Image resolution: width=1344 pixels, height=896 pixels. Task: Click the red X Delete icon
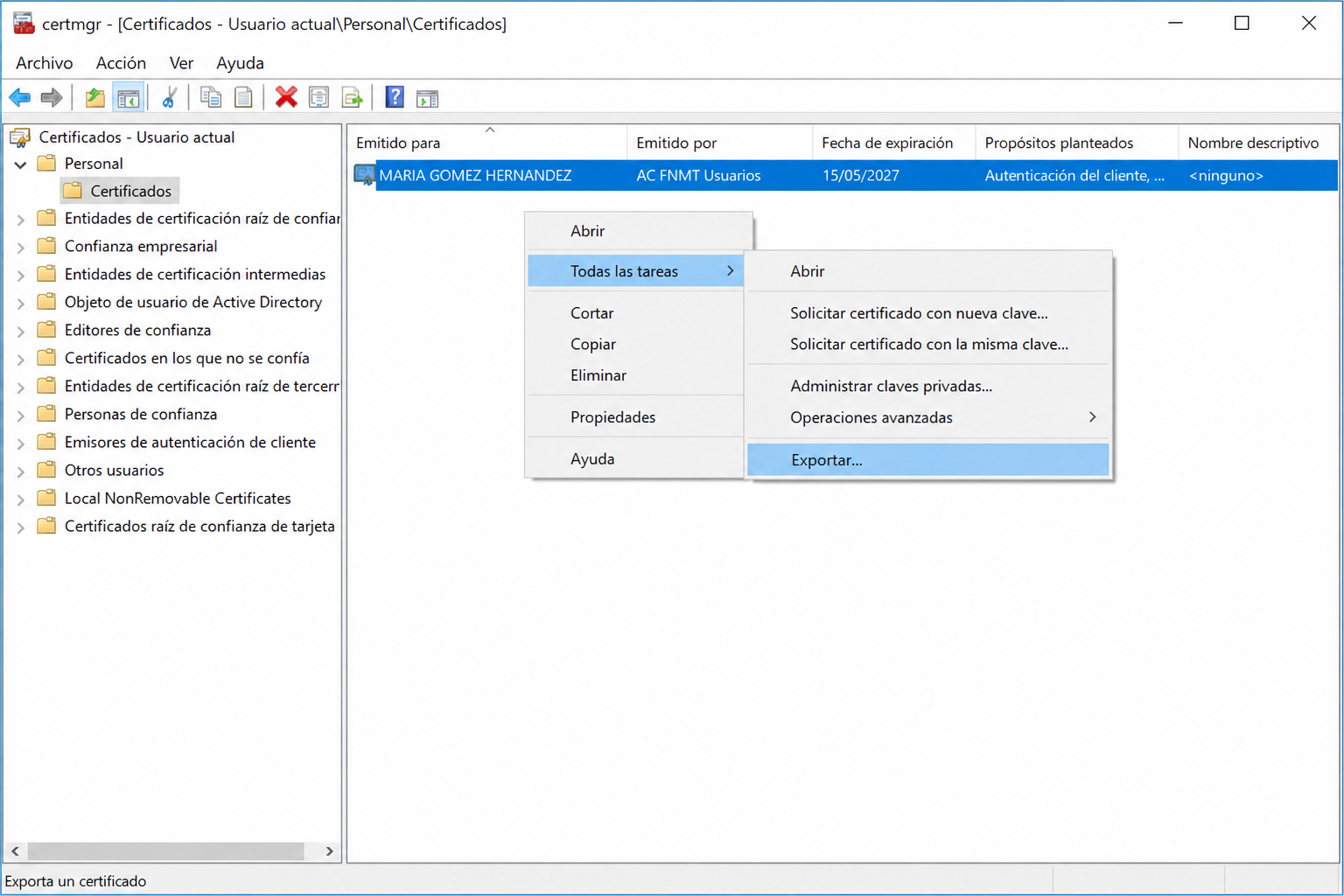click(286, 97)
